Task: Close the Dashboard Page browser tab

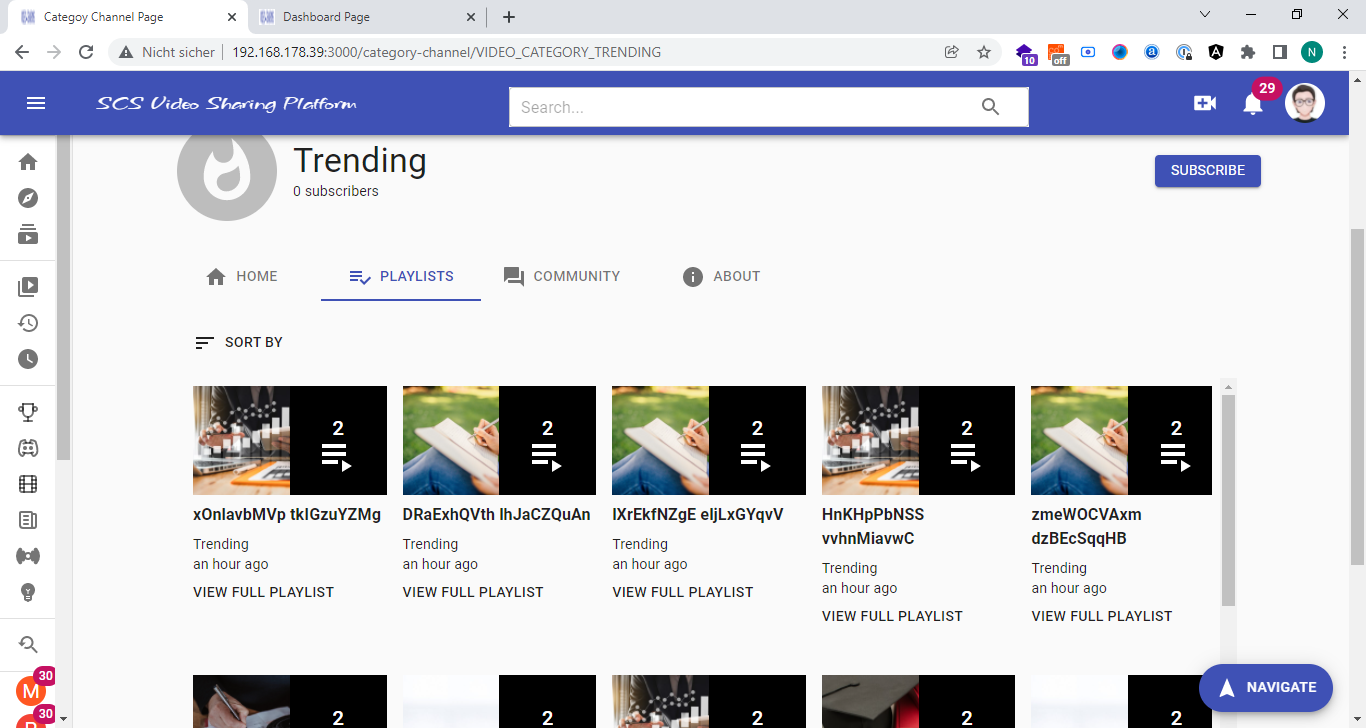Action: [x=472, y=17]
